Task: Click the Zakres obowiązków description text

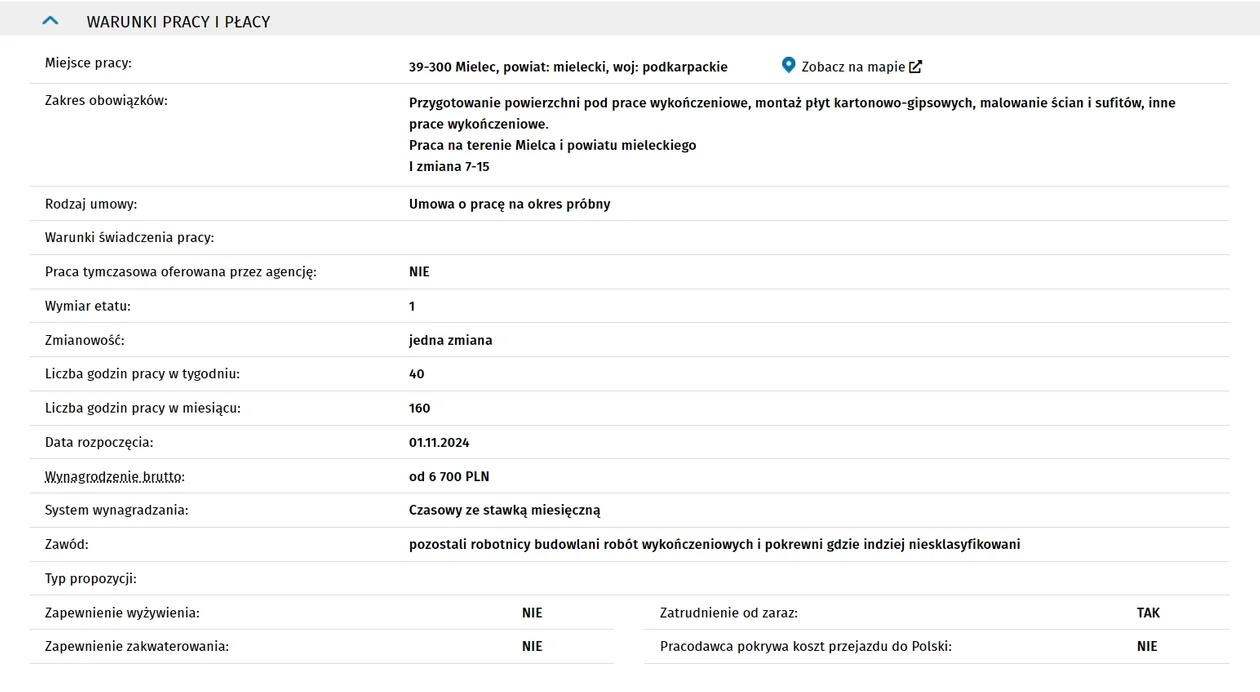Action: tap(792, 135)
